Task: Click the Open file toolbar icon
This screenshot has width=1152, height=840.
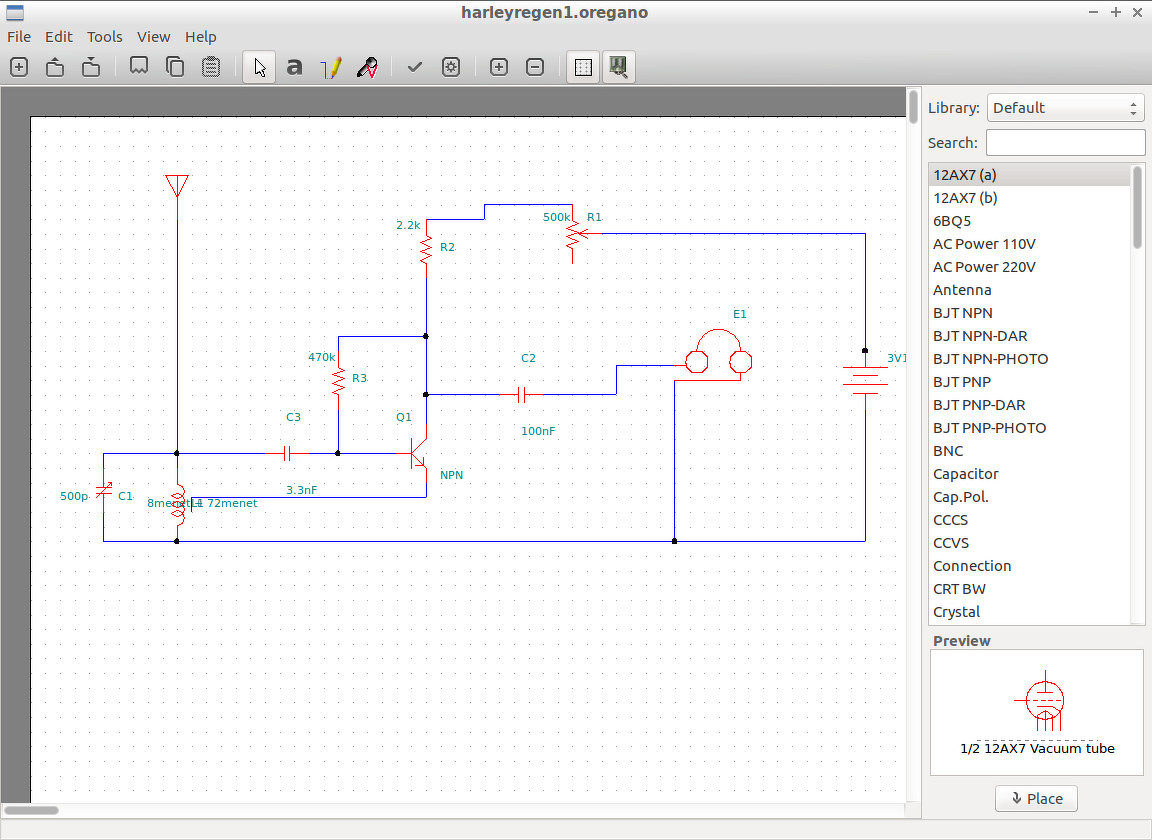Action: click(x=55, y=67)
